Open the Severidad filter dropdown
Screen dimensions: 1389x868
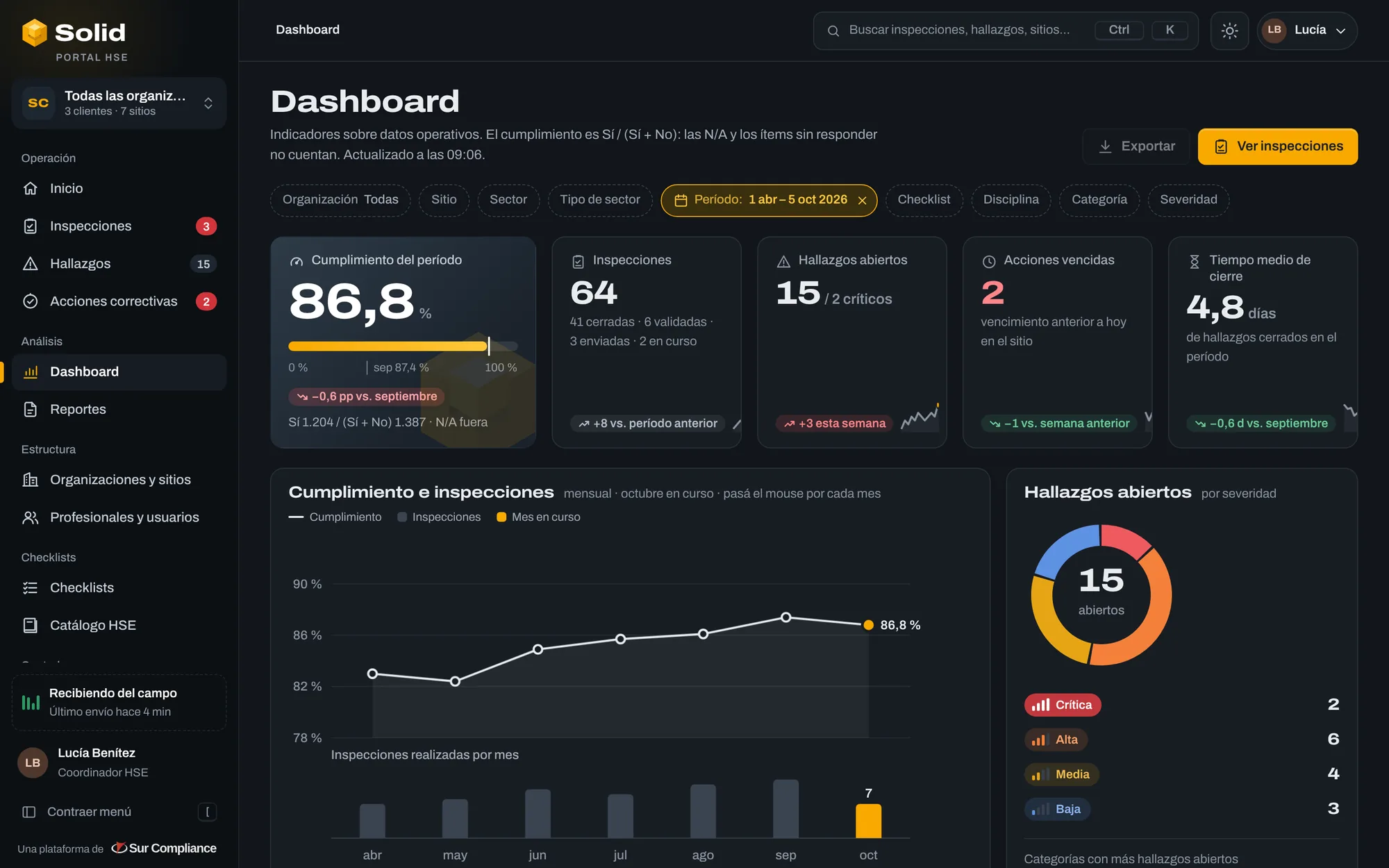click(x=1188, y=200)
